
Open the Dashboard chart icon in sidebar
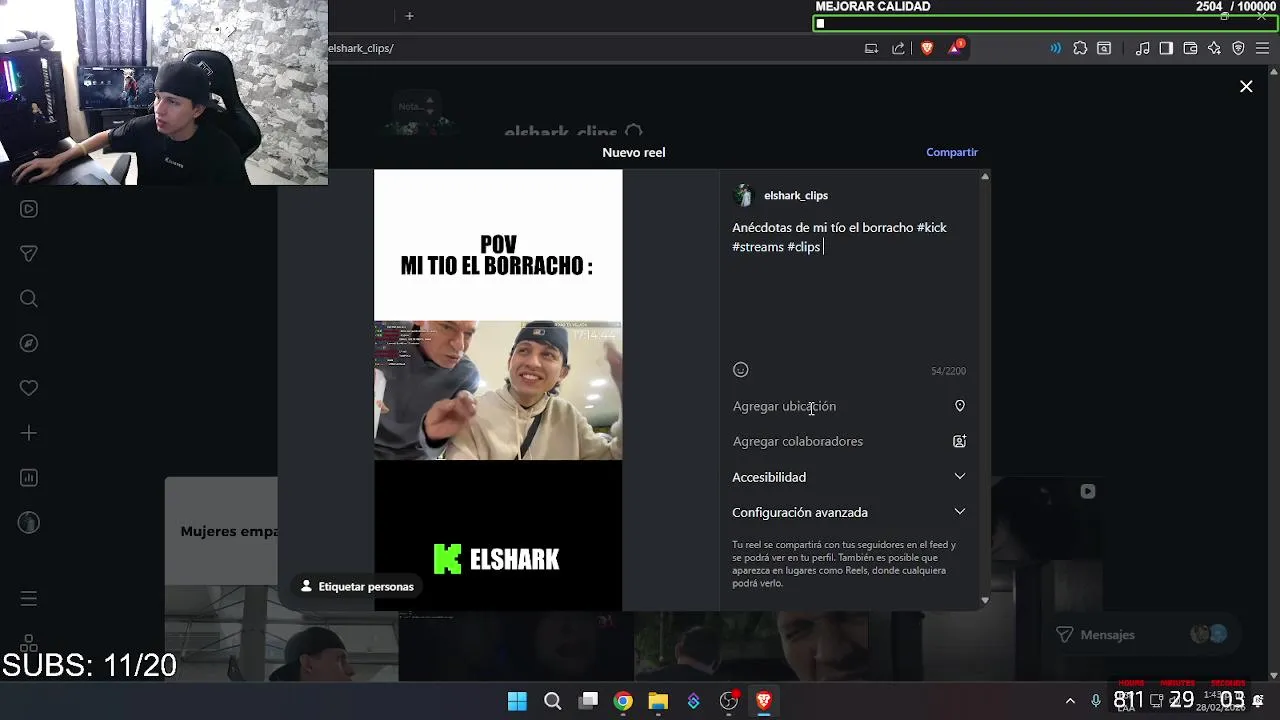[29, 478]
